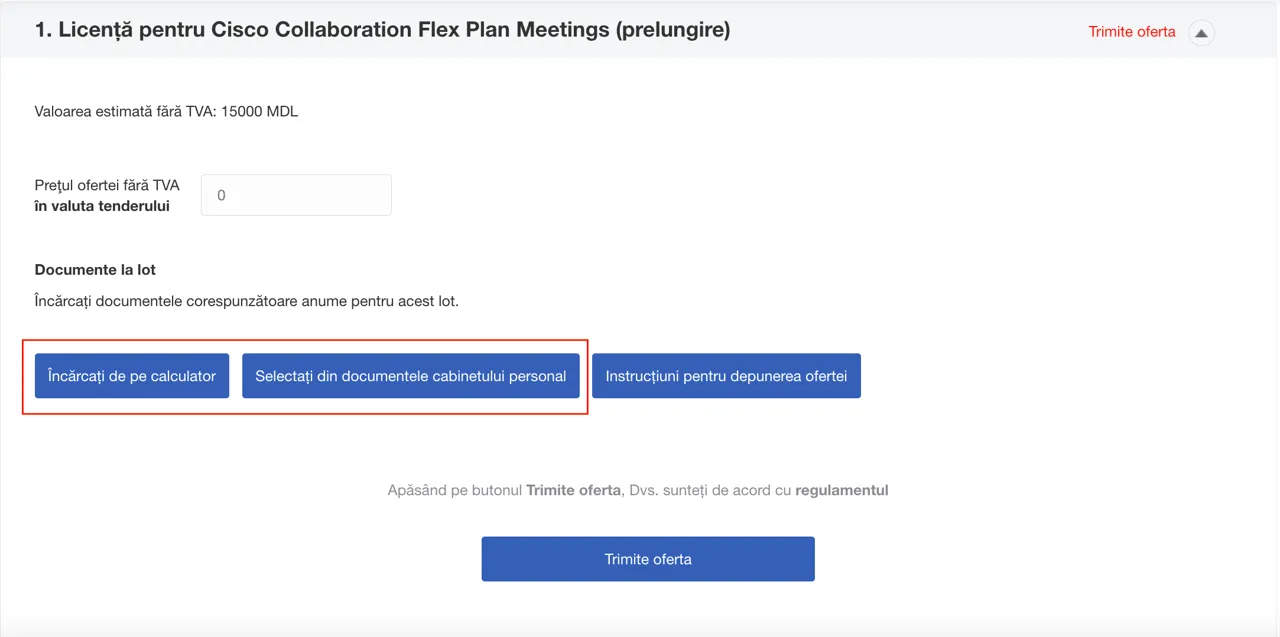The image size is (1280, 637).
Task: Focus the Prețul ofertei fără TVA input
Action: 296,195
